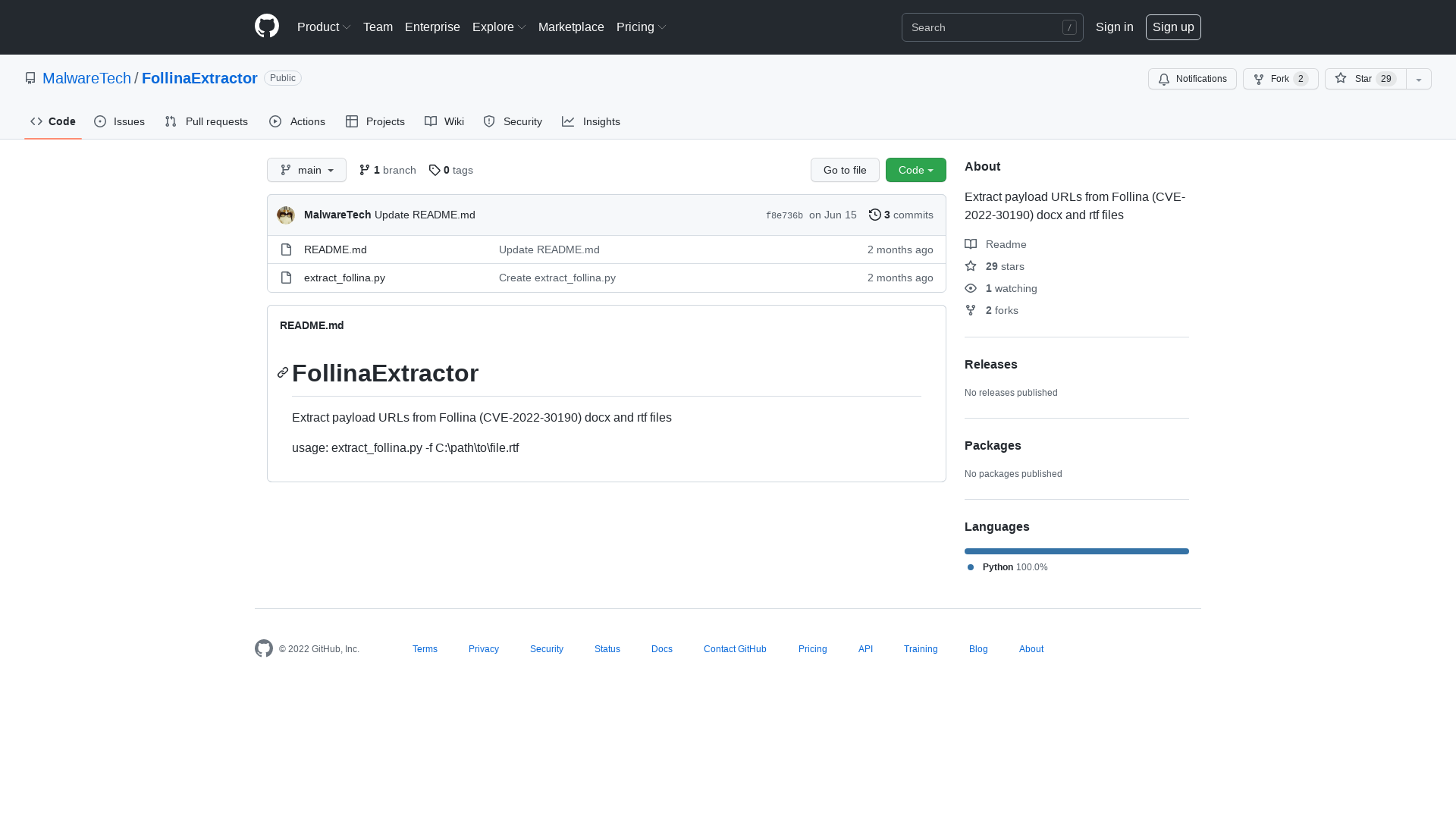Click the star icon in Star button
This screenshot has height=819, width=1456.
coord(1341,78)
